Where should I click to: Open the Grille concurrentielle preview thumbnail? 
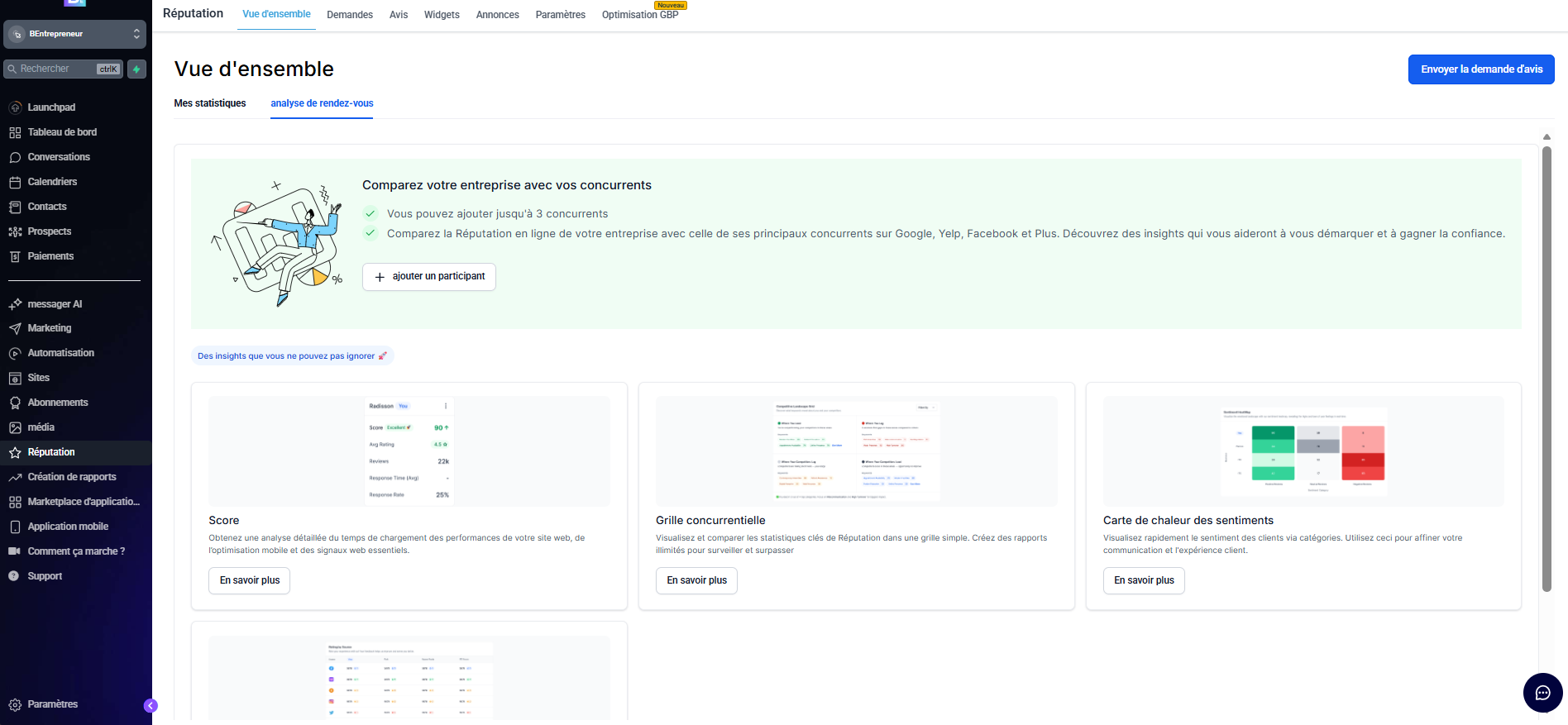(x=856, y=451)
